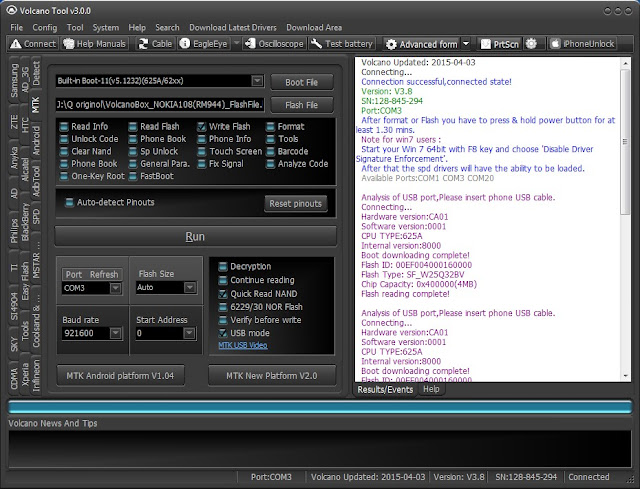Image resolution: width=640 pixels, height=489 pixels.
Task: Click the Test battery wrench icon
Action: pyautogui.click(x=316, y=43)
